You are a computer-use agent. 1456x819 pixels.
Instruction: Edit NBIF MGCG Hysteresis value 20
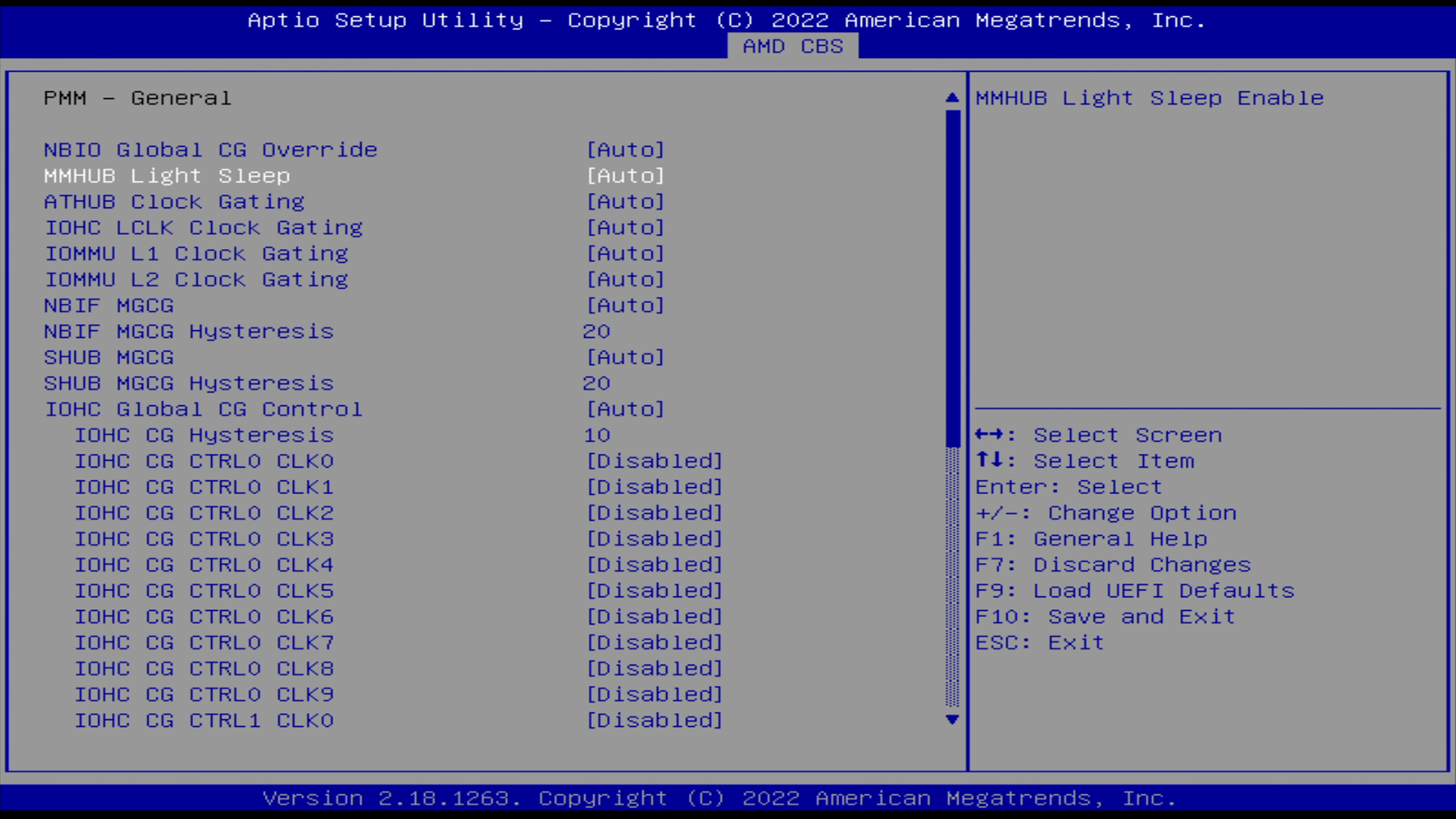tap(596, 331)
